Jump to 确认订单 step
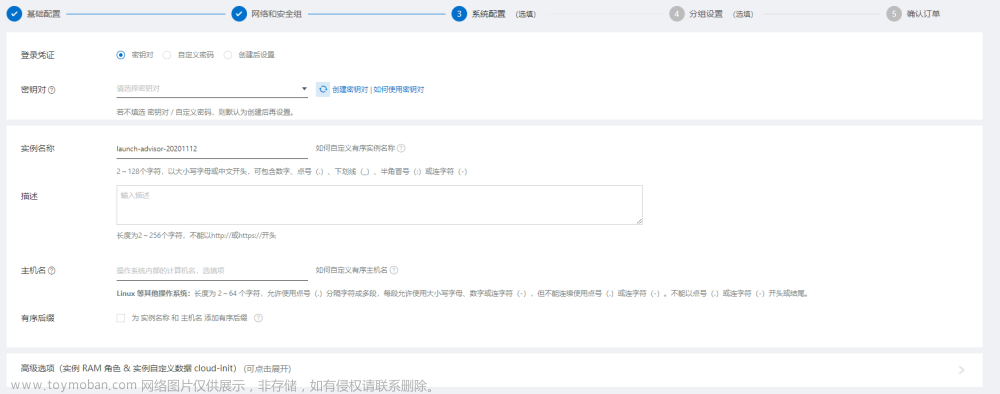 tap(923, 14)
